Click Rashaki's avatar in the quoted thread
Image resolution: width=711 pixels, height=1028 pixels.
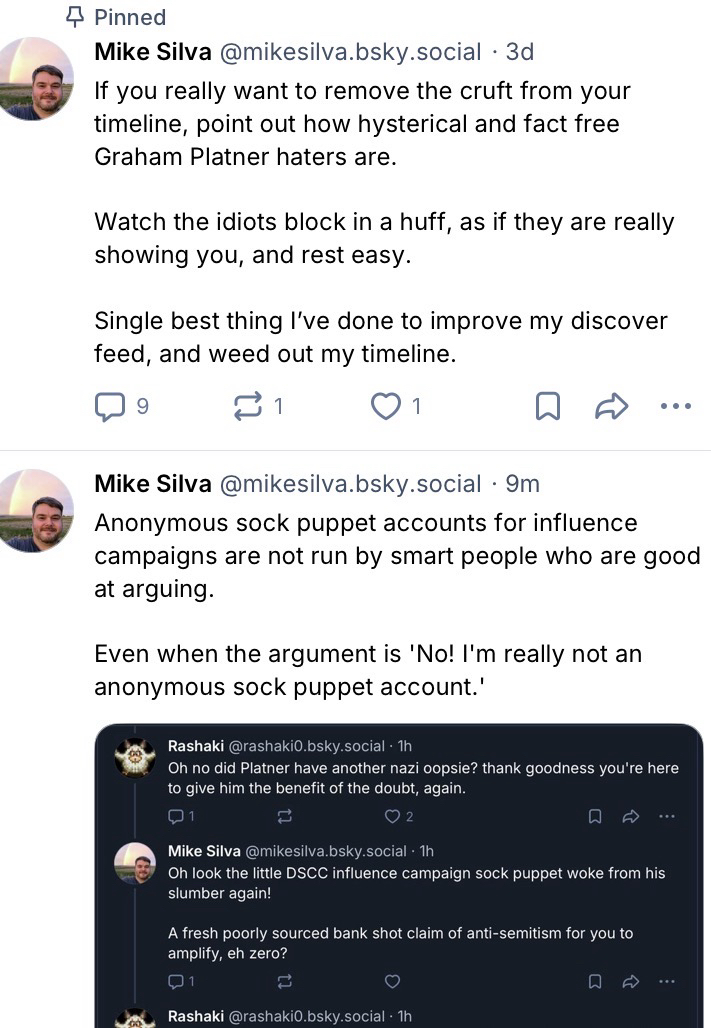pyautogui.click(x=135, y=758)
